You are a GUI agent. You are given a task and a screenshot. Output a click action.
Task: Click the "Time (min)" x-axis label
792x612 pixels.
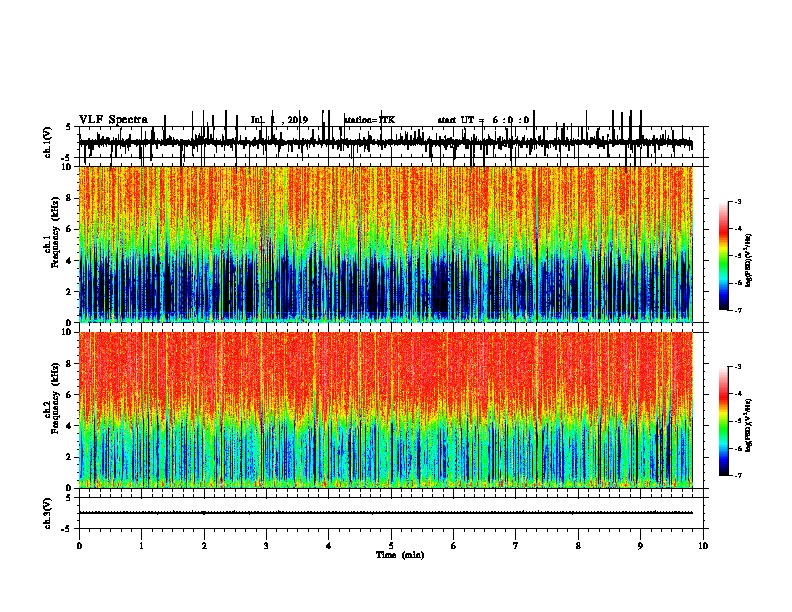(400, 555)
